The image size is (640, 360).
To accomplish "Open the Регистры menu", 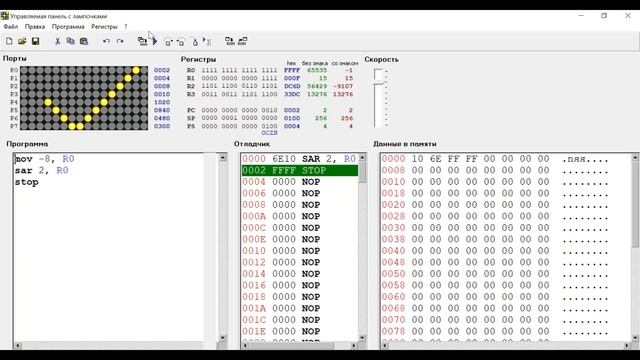I will [x=104, y=27].
